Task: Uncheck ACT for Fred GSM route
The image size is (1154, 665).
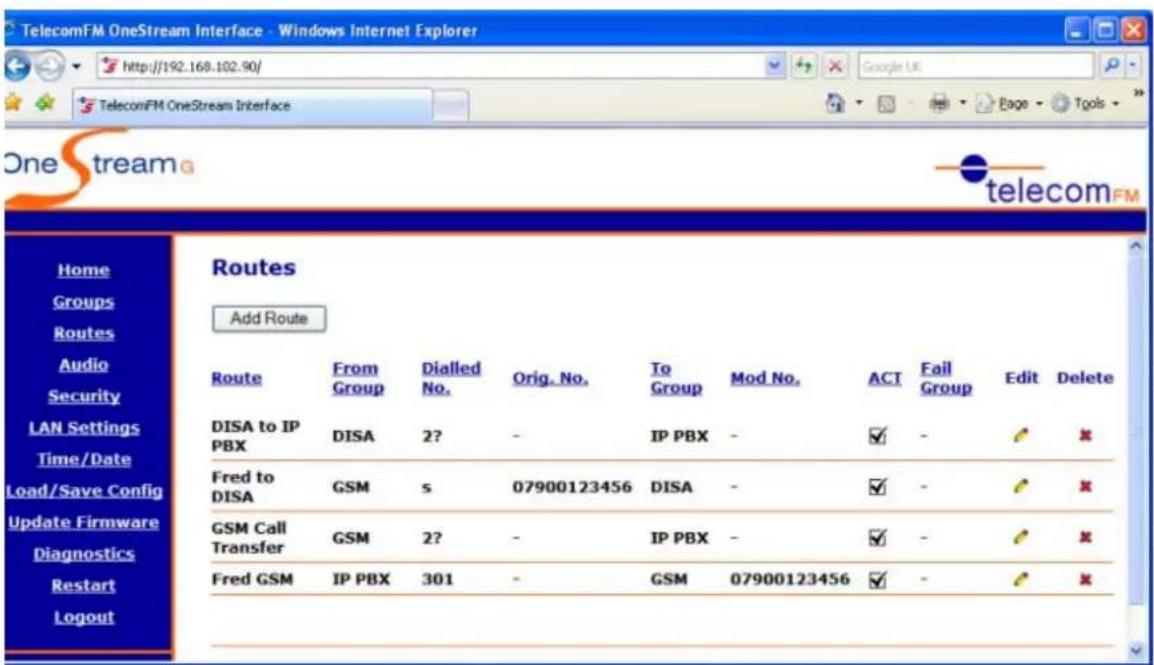Action: coord(877,580)
